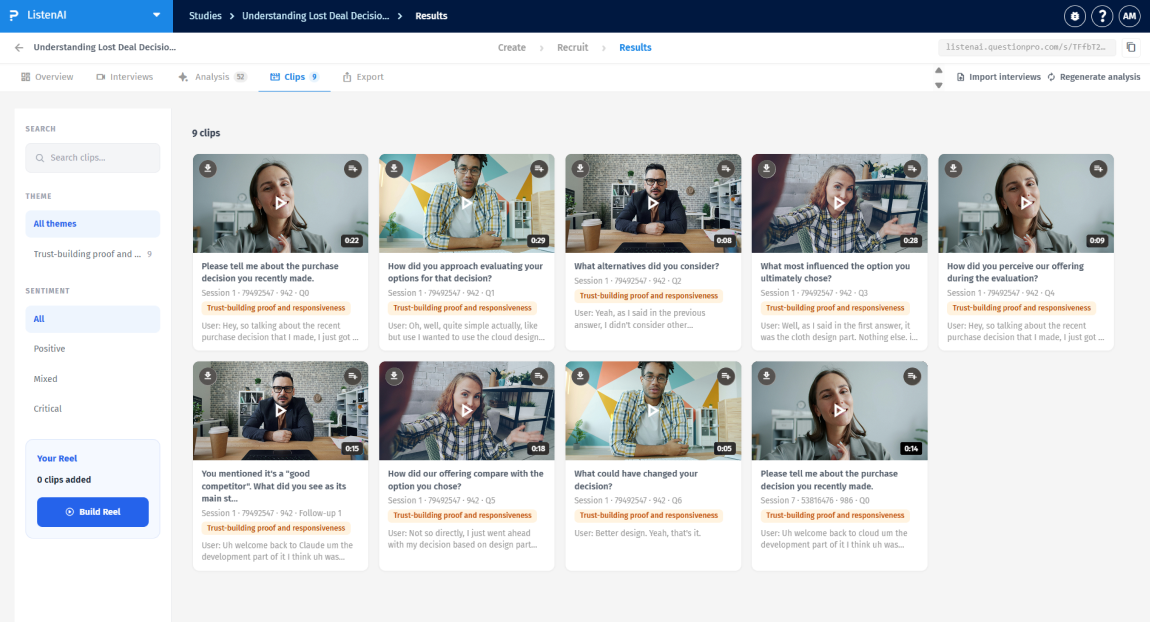Open the Interviews tab
Image resolution: width=1150 pixels, height=622 pixels.
pos(125,77)
